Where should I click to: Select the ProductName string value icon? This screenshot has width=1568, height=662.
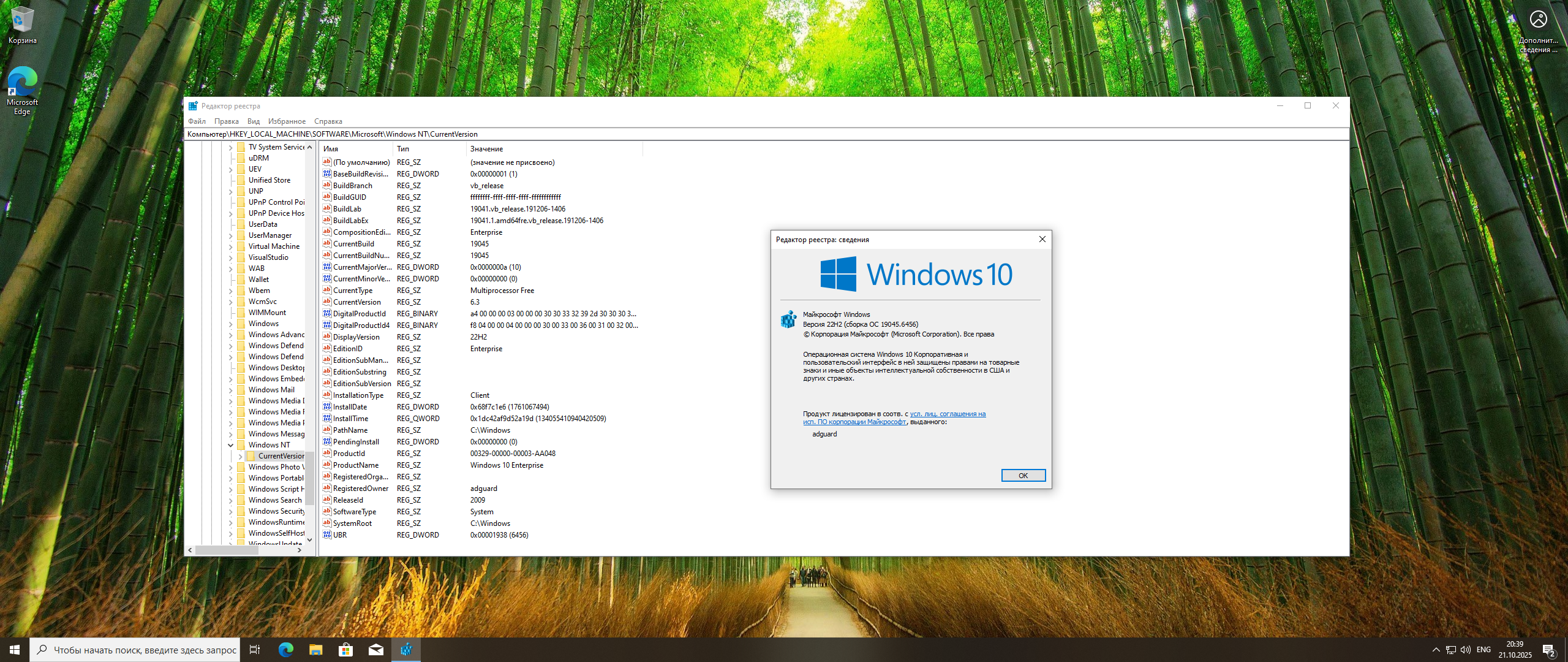[x=327, y=465]
